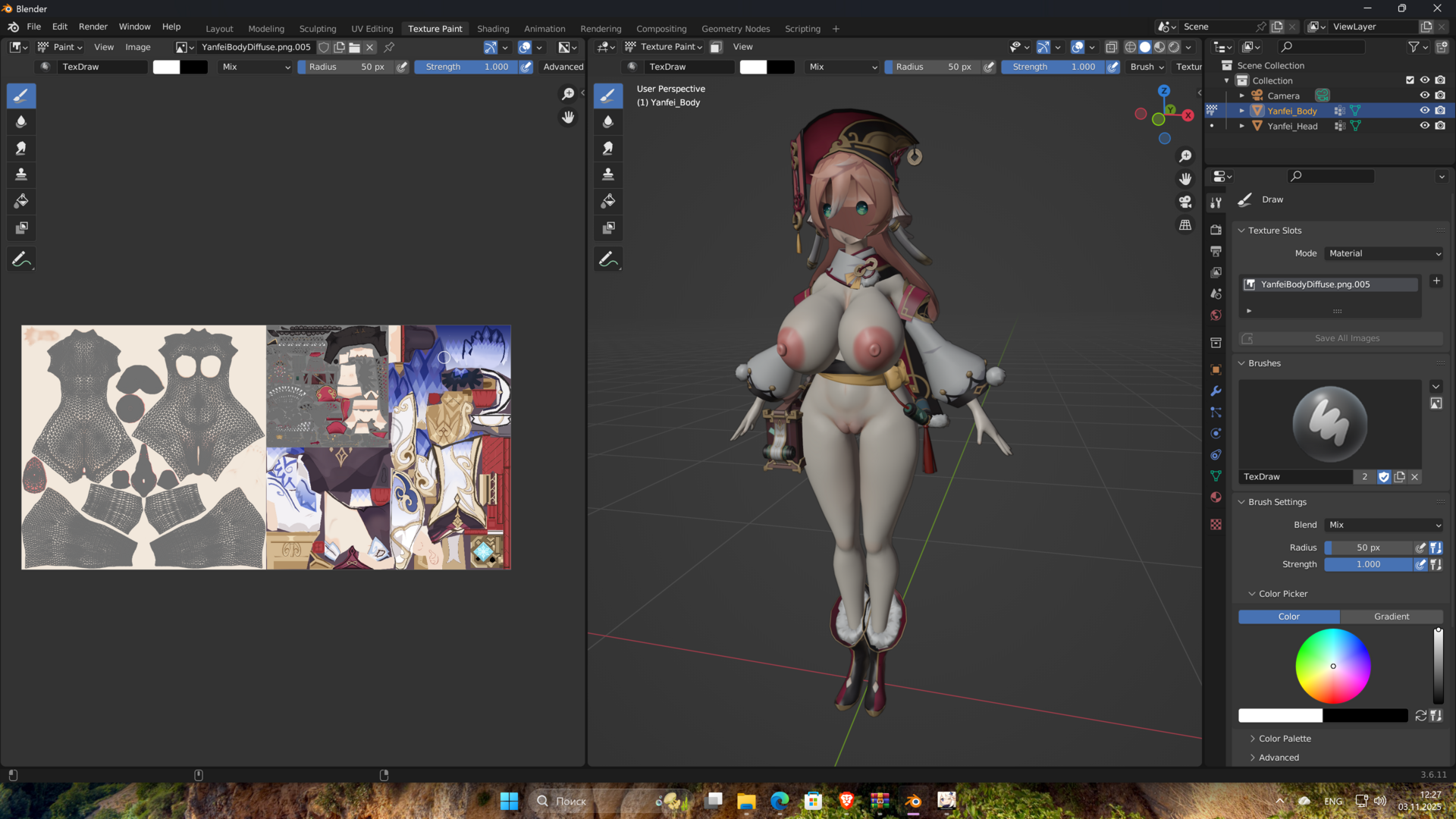Open the folder icon next to image name
This screenshot has width=1456, height=819.
coord(354,47)
